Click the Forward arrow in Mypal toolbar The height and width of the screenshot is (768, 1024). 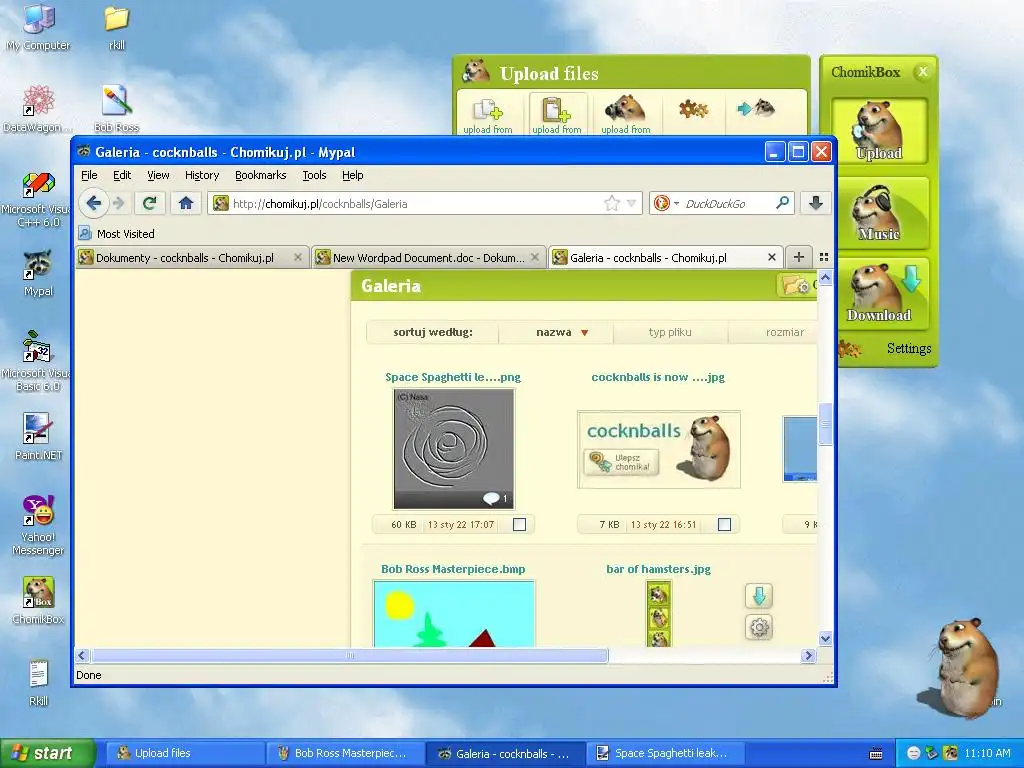click(119, 203)
